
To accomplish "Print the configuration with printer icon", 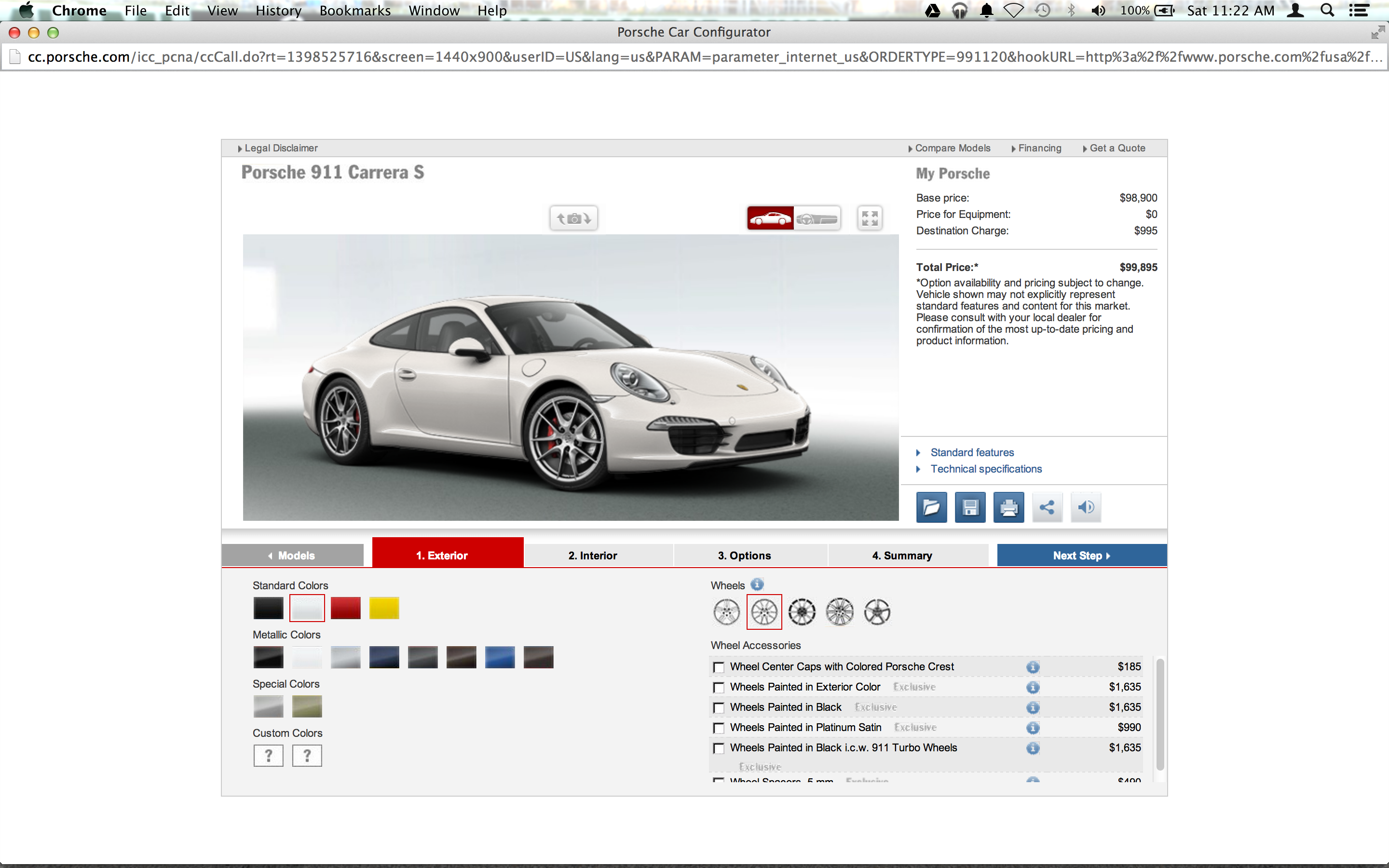I will pyautogui.click(x=1008, y=507).
